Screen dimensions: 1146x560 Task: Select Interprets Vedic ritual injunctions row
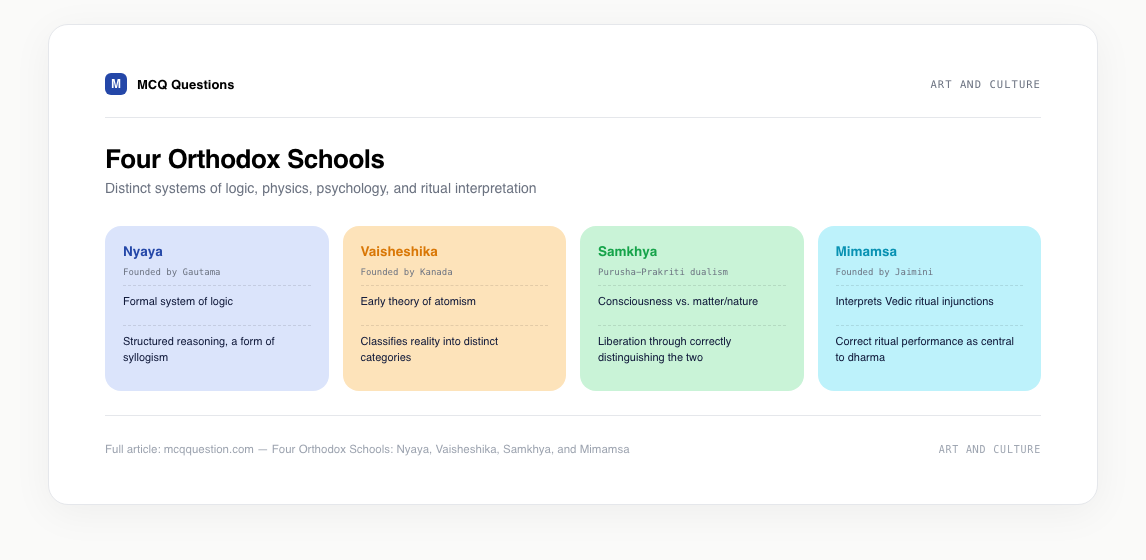coord(929,301)
